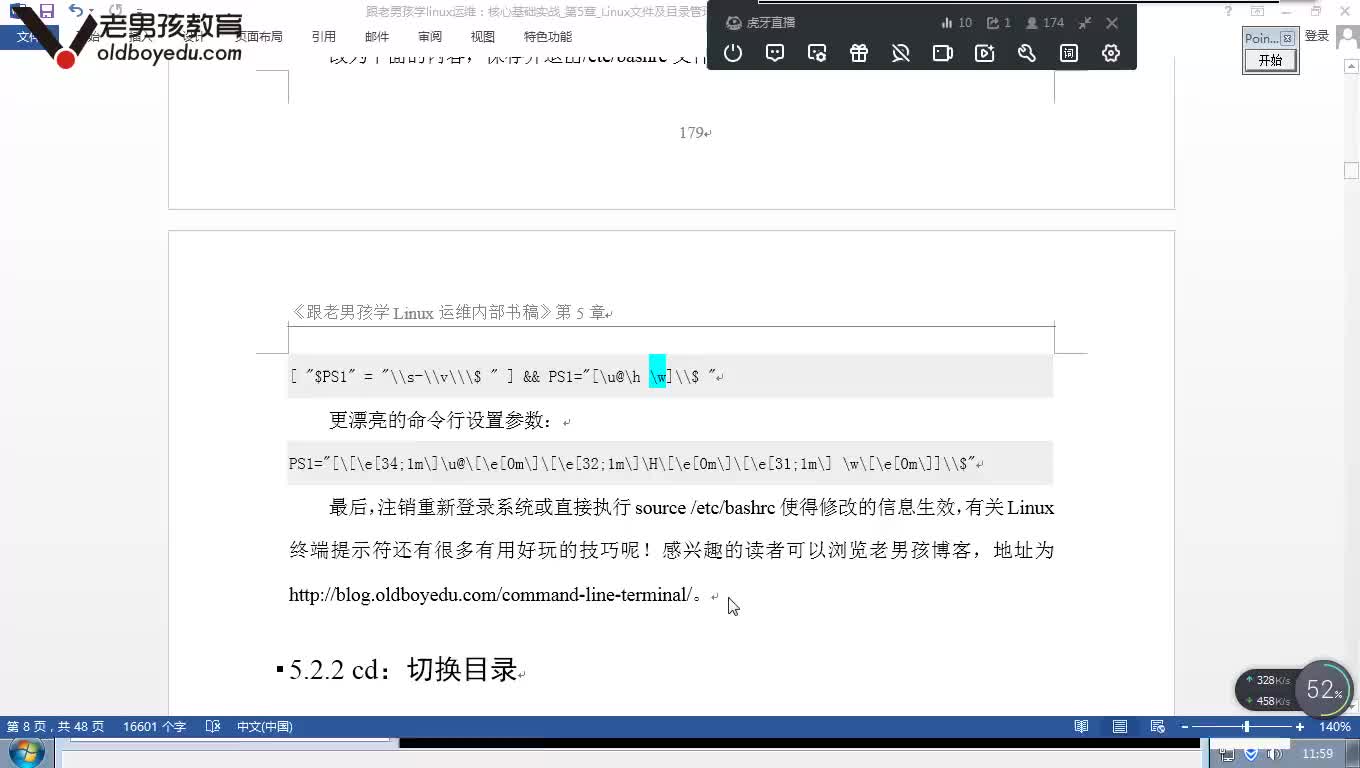Click the Save icon in Word
Viewport: 1360px width, 768px height.
(47, 11)
